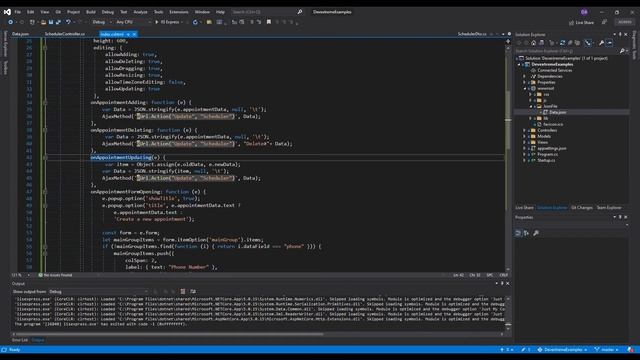The width and height of the screenshot is (640, 360).
Task: Collapse the DevextremeExamples project node
Action: (519, 64)
